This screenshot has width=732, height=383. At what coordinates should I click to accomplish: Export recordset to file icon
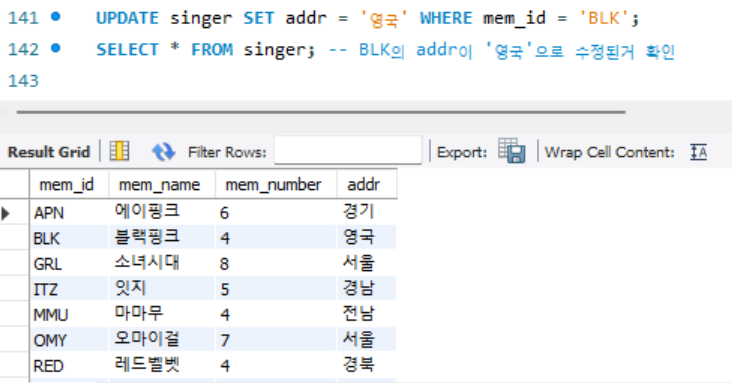tap(512, 151)
